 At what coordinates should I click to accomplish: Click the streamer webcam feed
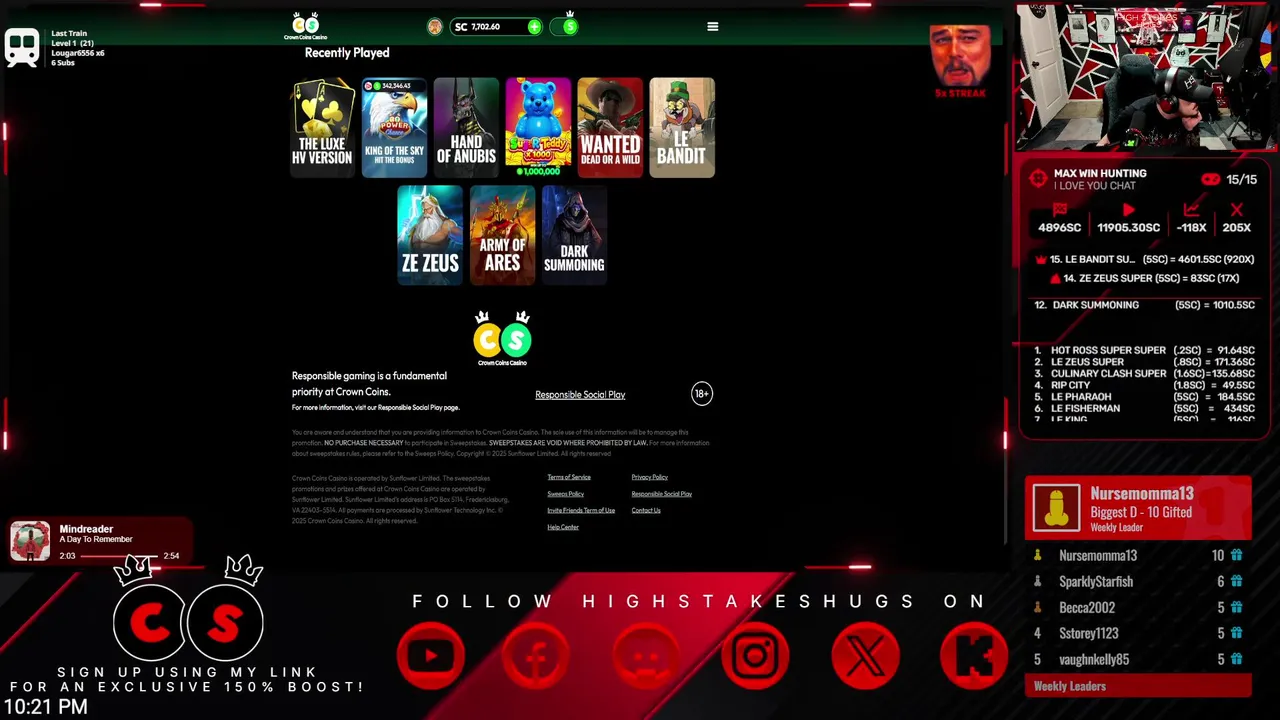tap(1147, 79)
